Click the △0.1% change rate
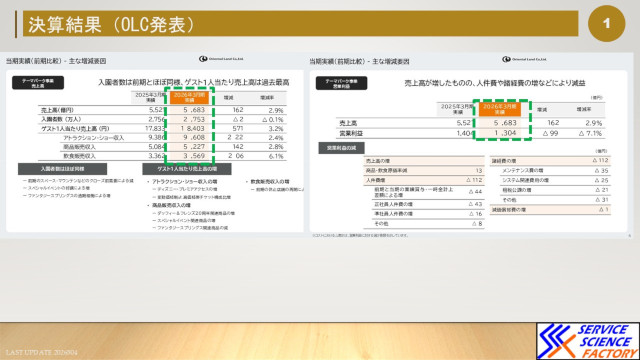The width and height of the screenshot is (640, 360). click(x=273, y=120)
